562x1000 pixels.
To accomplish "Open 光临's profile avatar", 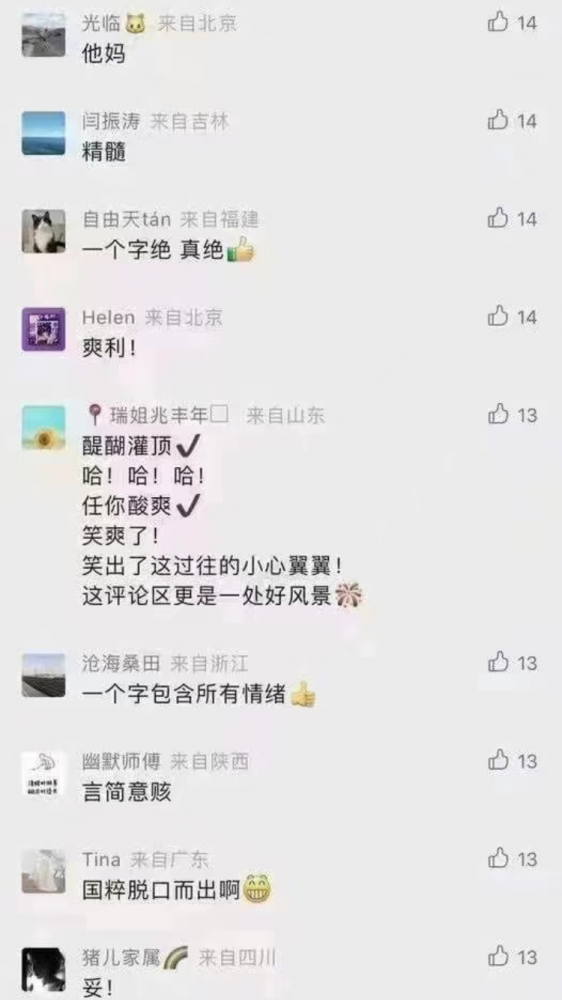I will [43, 35].
